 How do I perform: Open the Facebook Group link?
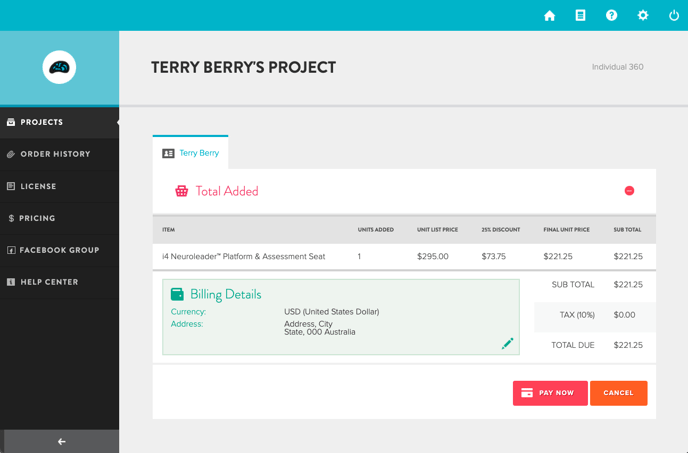coord(59,250)
